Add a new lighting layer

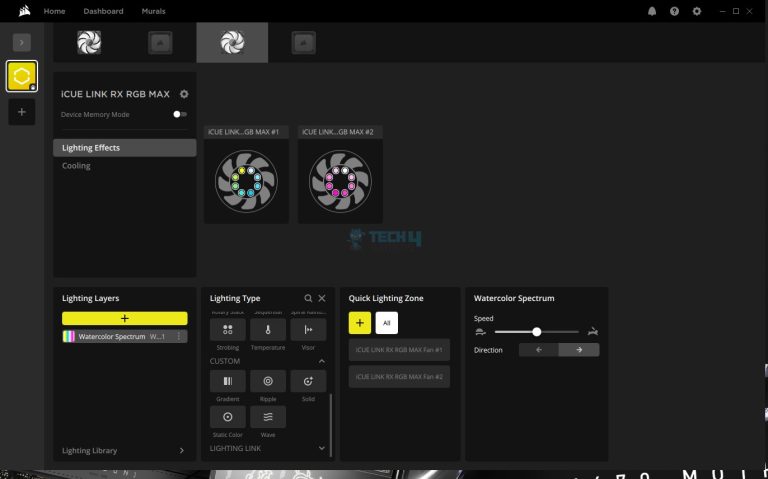(x=124, y=318)
